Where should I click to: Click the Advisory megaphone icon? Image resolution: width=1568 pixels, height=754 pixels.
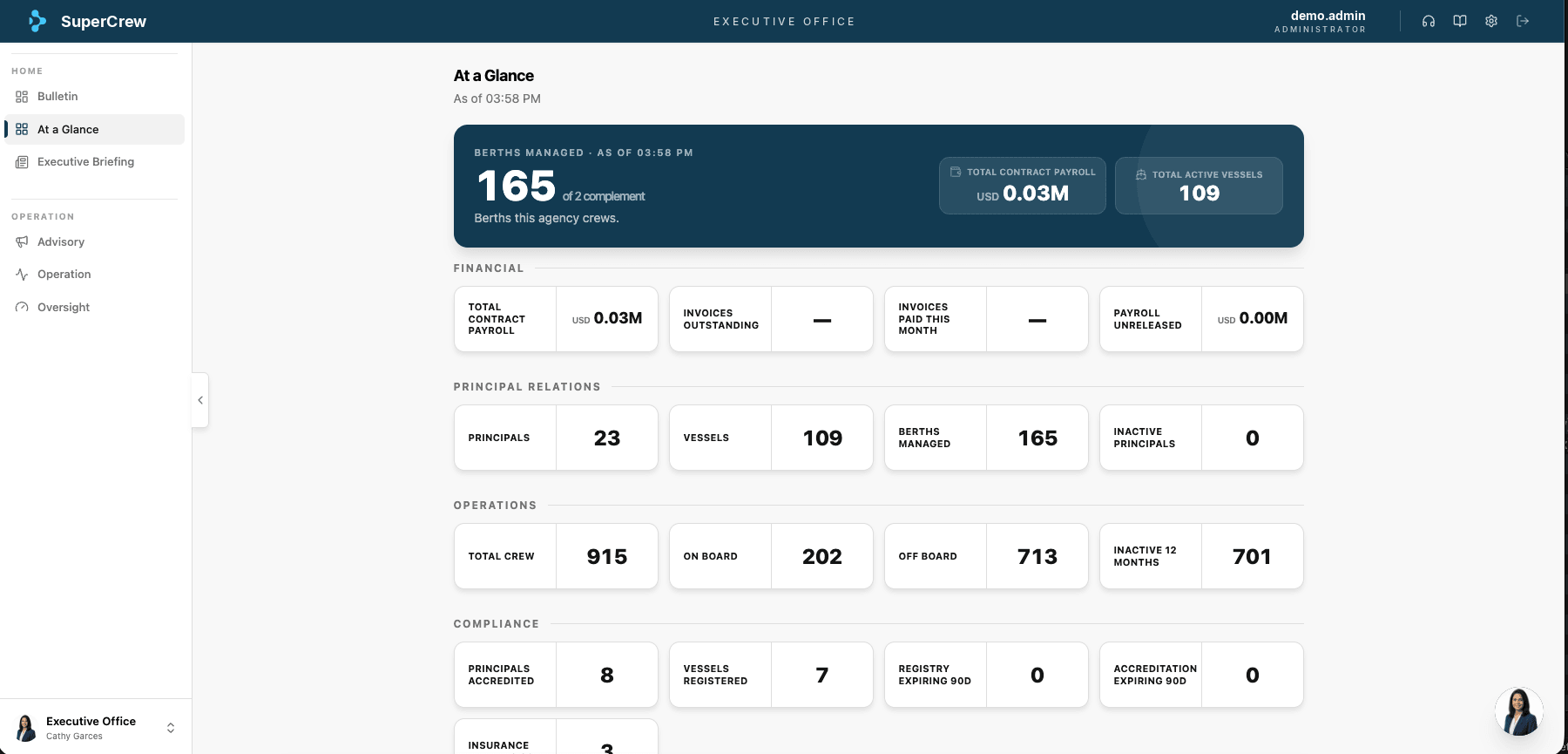click(x=22, y=241)
